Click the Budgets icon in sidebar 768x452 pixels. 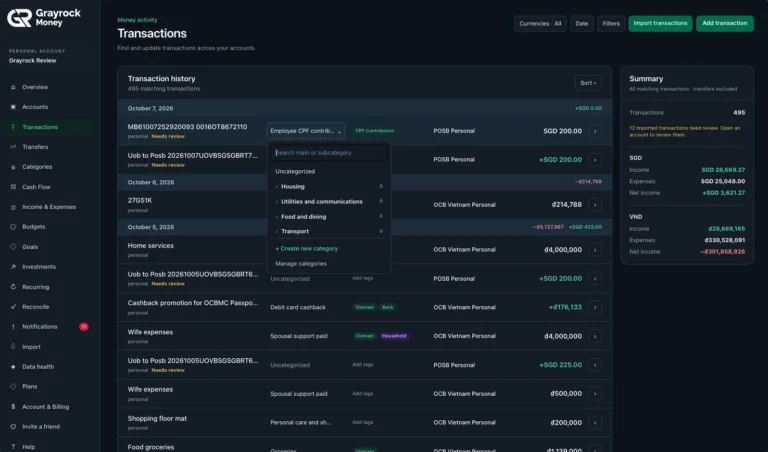click(13, 227)
